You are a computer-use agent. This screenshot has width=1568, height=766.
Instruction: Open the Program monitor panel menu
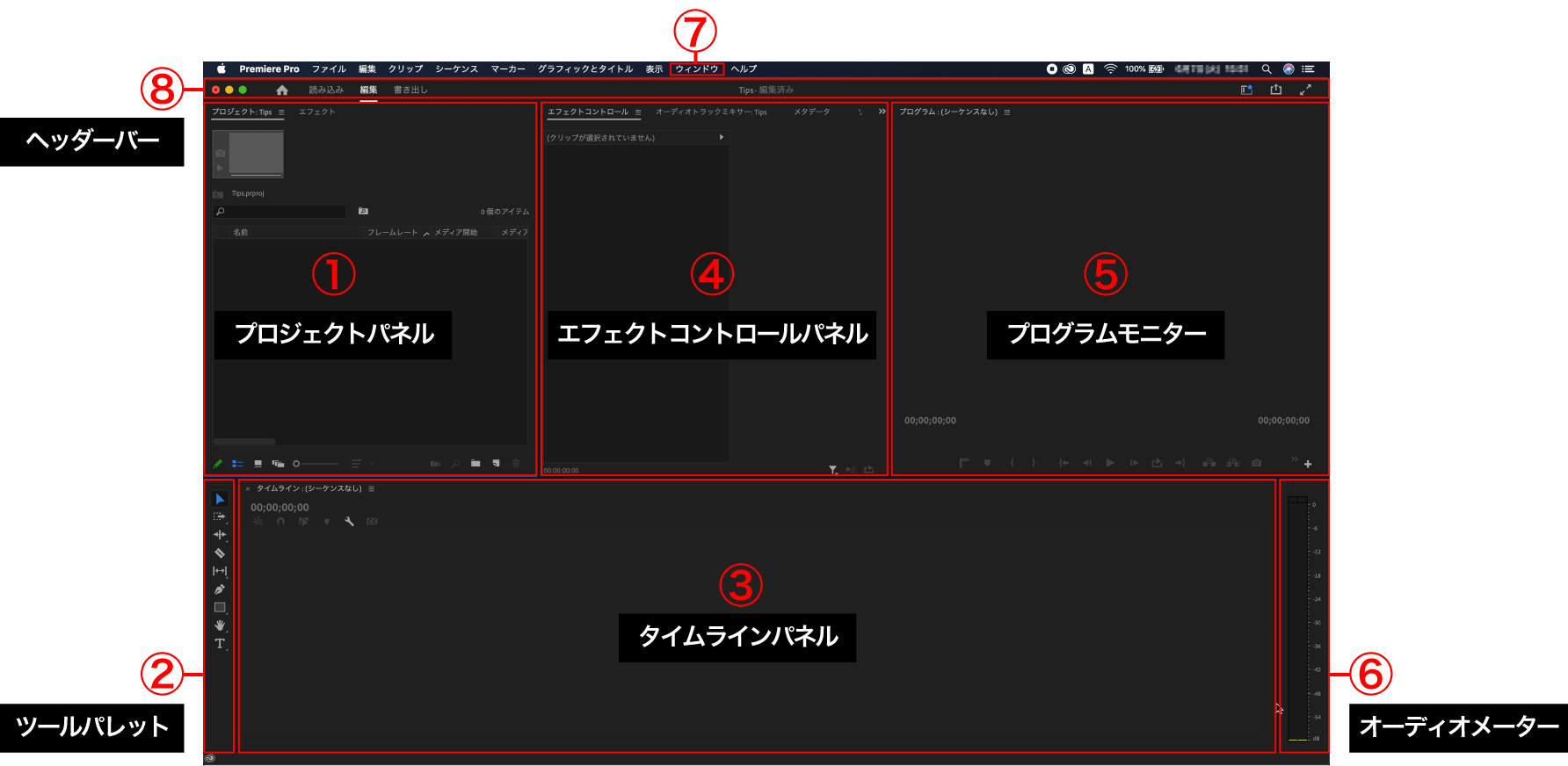tap(1007, 112)
